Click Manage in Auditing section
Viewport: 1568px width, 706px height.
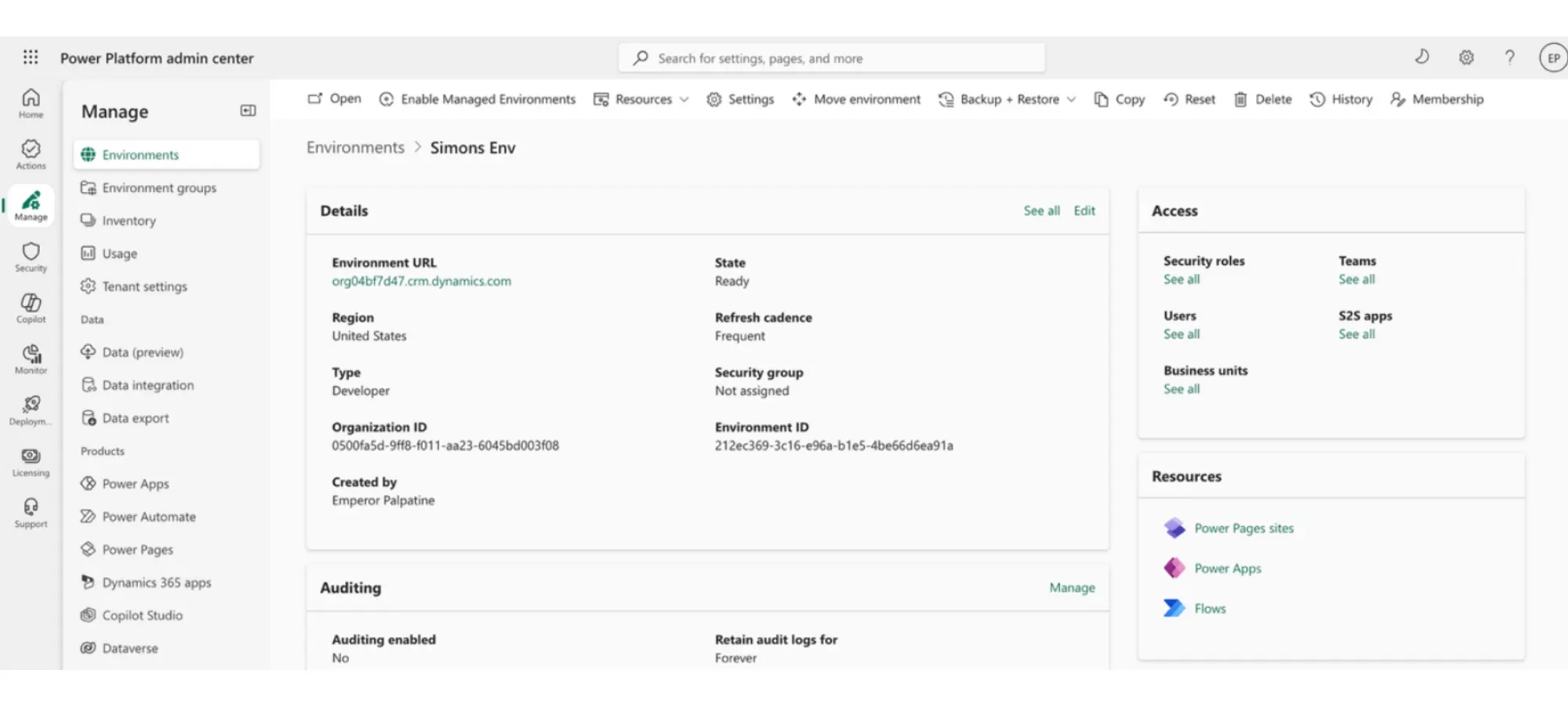point(1072,588)
